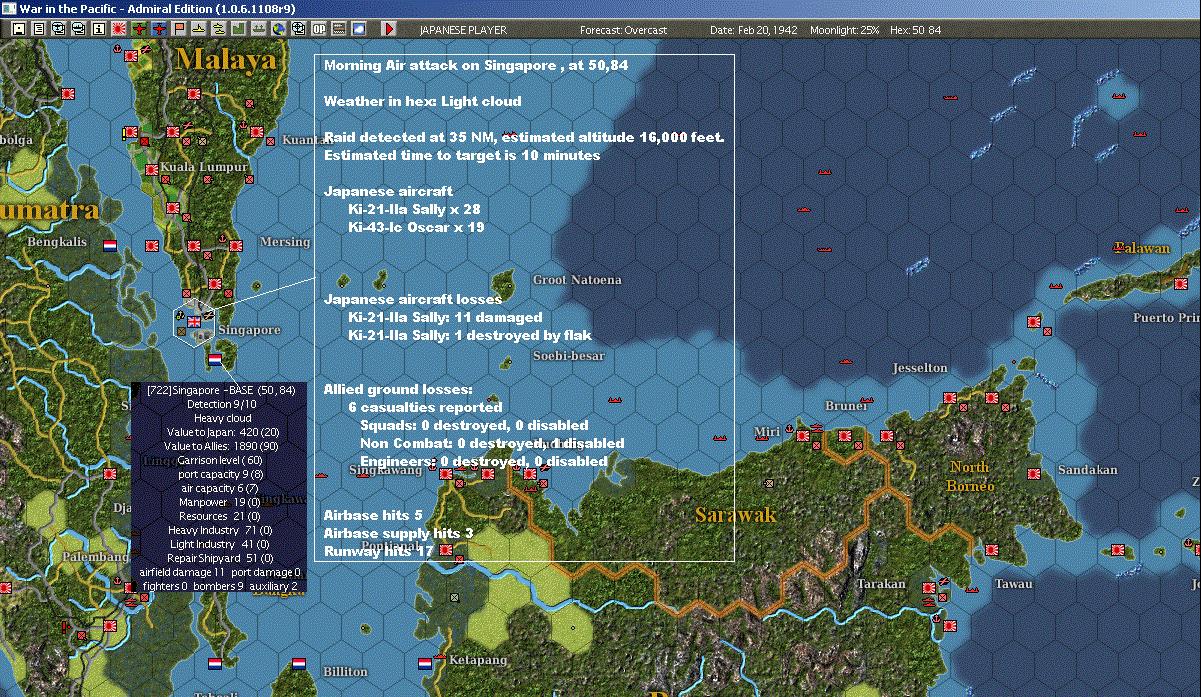The image size is (1201, 697).
Task: Click the Sandakan map label
Action: [x=1088, y=470]
